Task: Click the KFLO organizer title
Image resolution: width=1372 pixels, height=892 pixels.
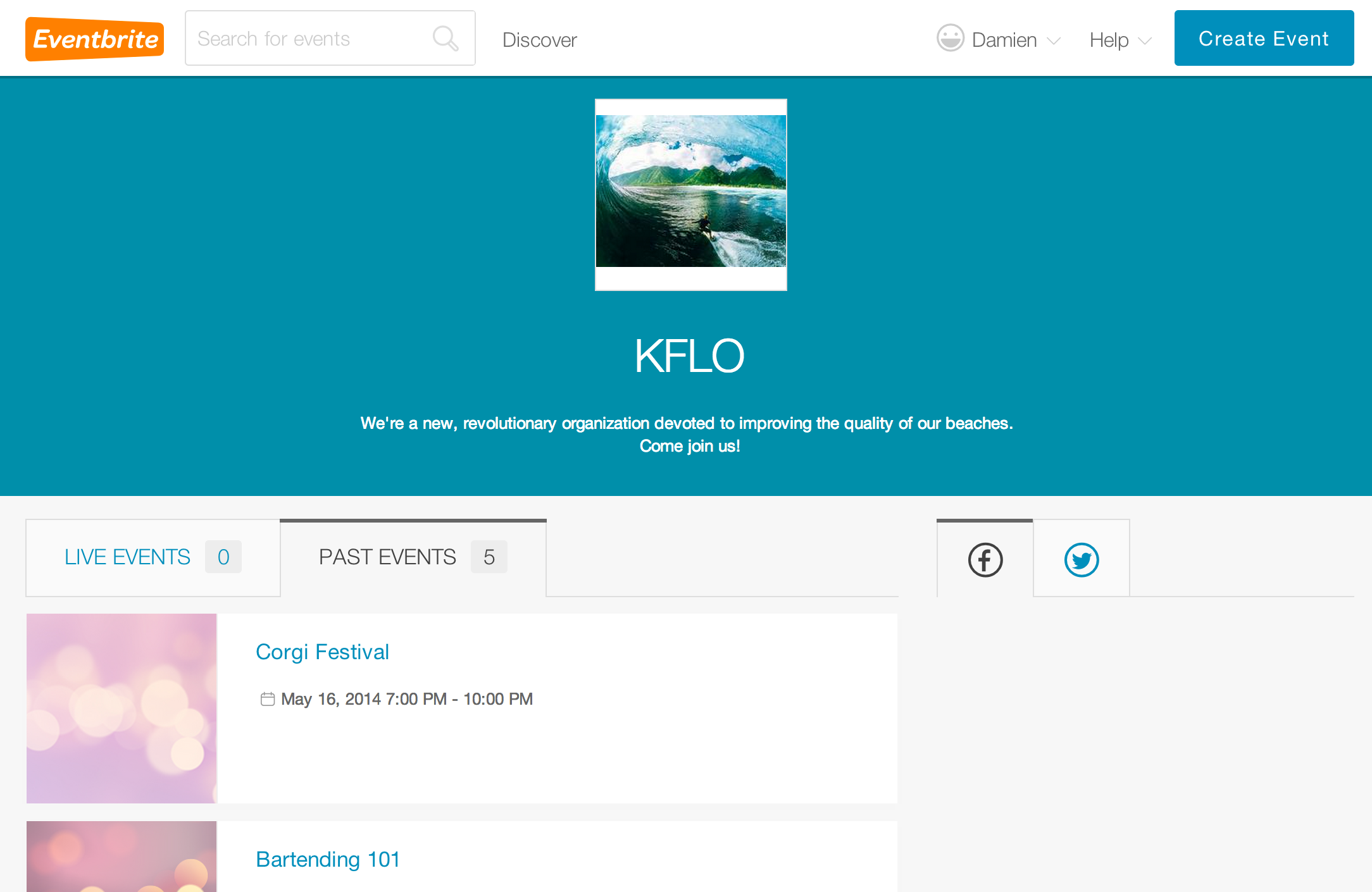Action: 689,356
